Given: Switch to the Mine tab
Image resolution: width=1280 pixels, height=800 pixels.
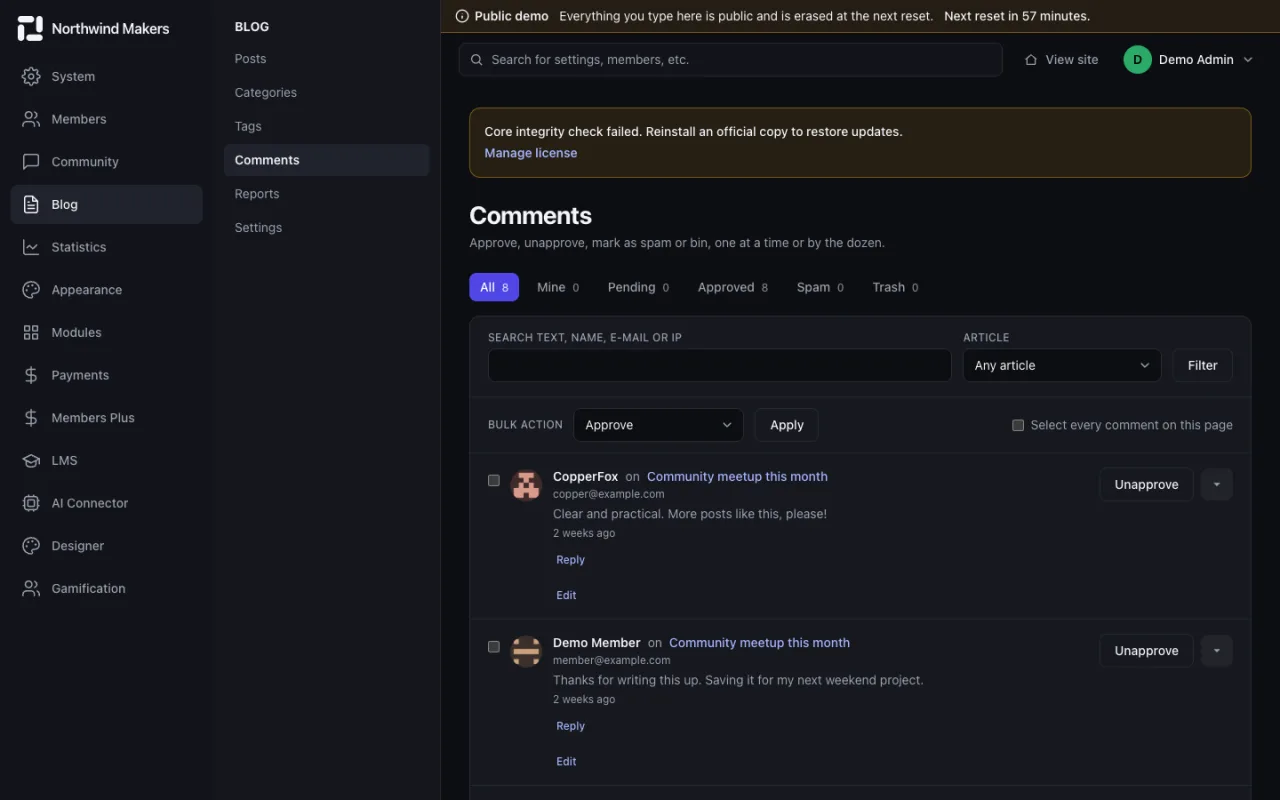Looking at the screenshot, I should (x=558, y=287).
